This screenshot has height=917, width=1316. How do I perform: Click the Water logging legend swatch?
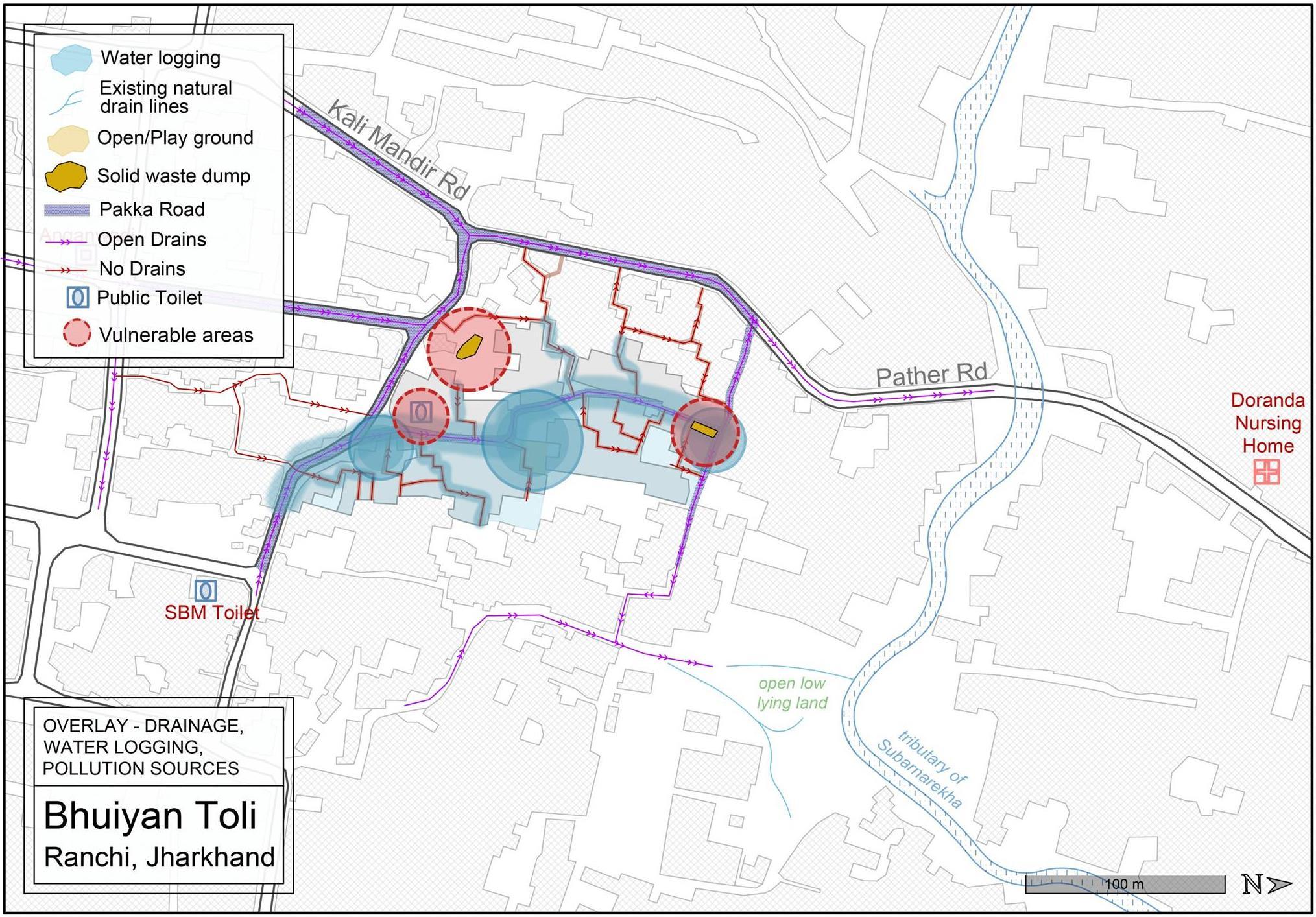[x=71, y=60]
